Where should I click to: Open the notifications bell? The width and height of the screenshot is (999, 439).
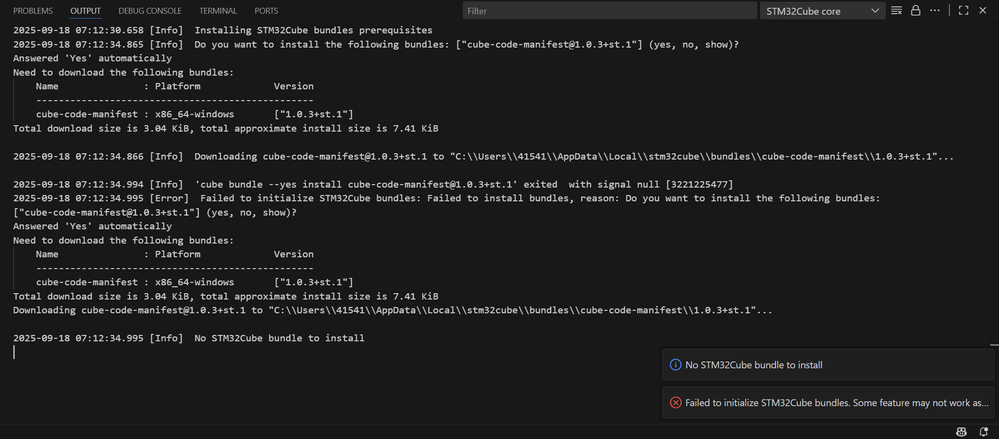[x=983, y=432]
